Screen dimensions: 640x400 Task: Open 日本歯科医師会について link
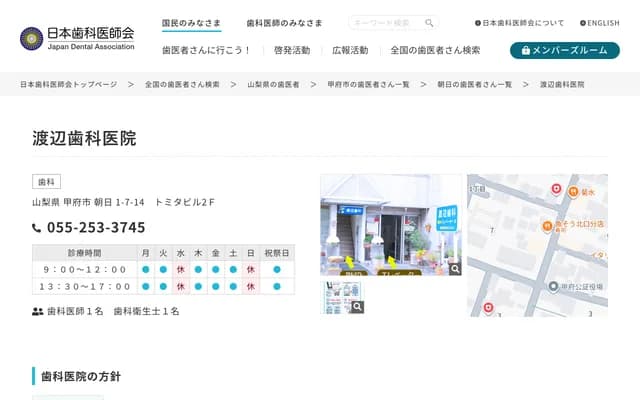(x=520, y=23)
